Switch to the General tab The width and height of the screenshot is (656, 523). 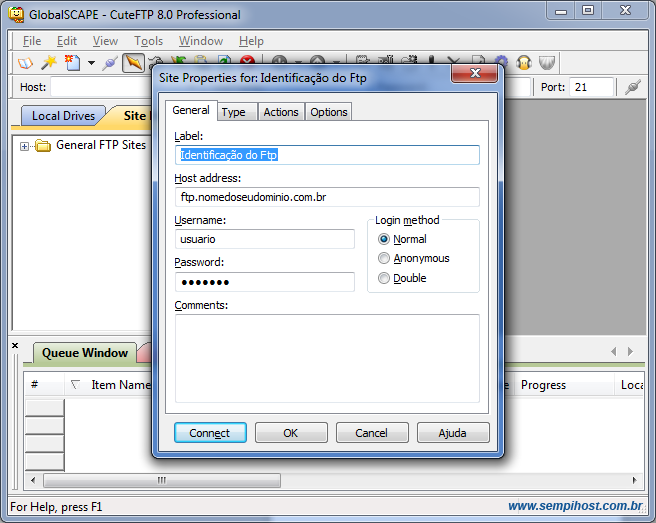[x=191, y=110]
